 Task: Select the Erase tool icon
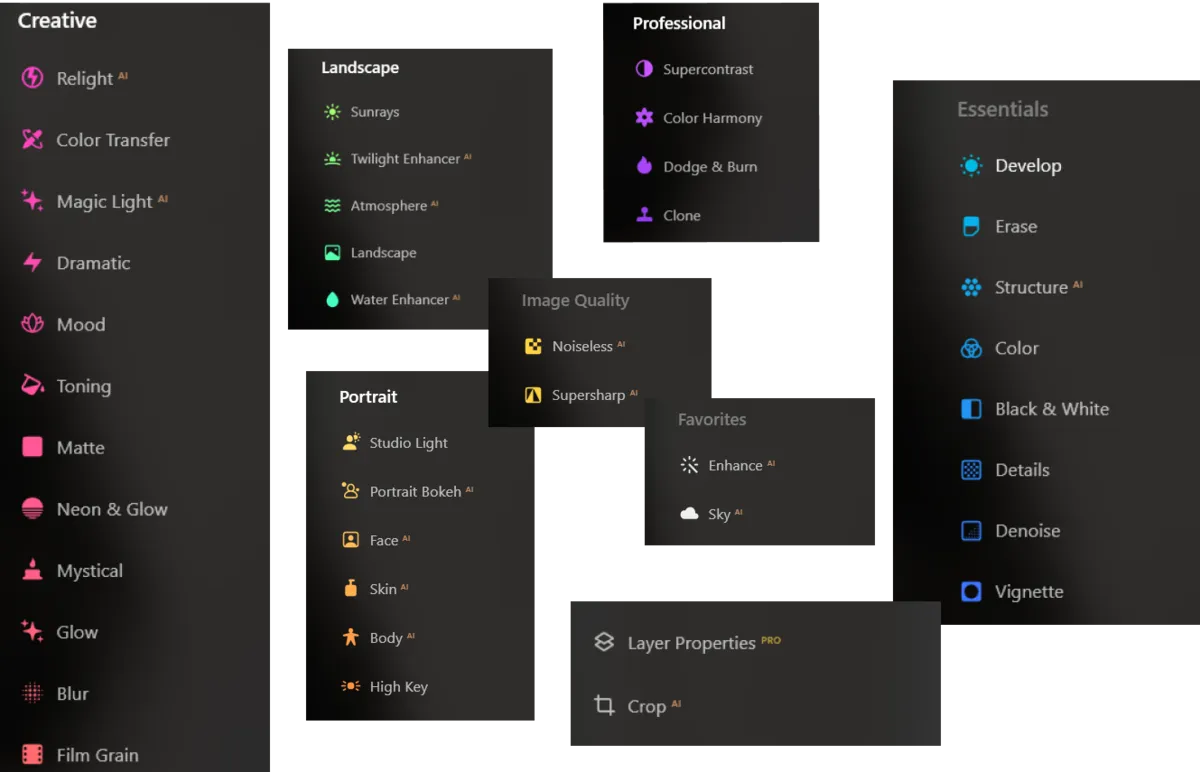click(969, 226)
